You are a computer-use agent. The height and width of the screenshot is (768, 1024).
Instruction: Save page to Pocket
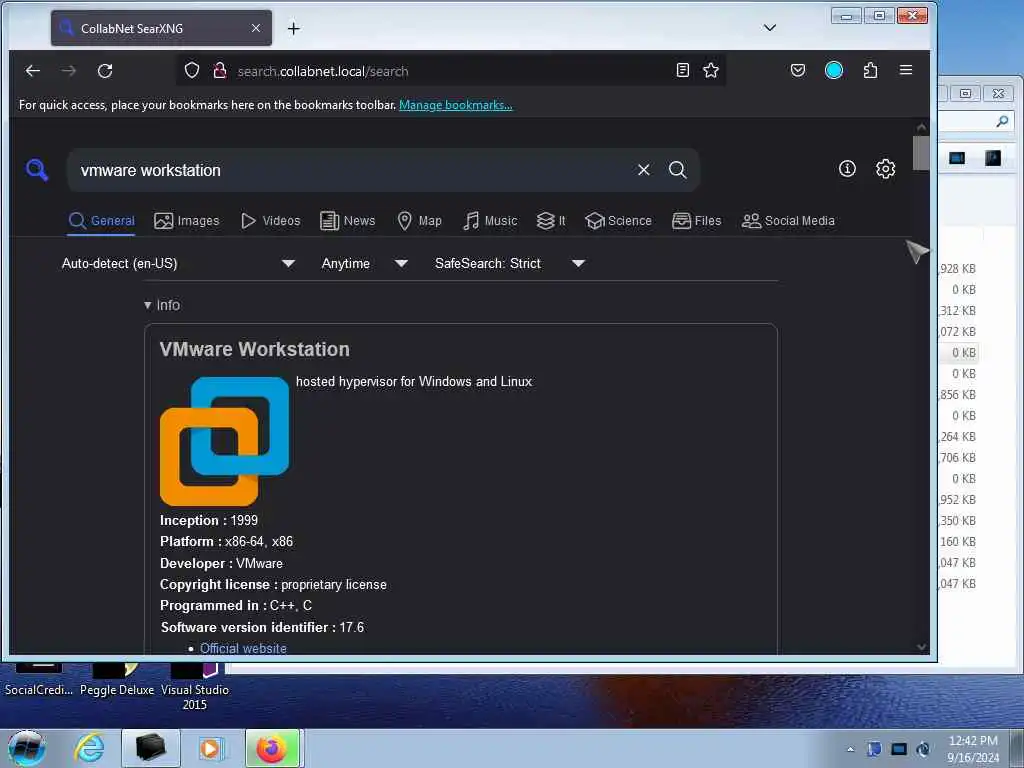[798, 71]
